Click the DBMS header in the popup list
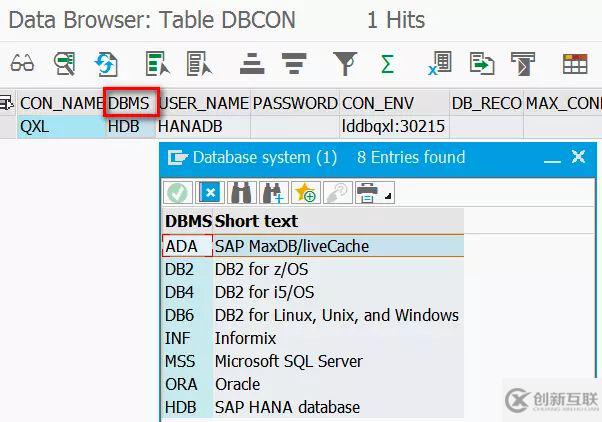602x422 pixels. tap(188, 221)
